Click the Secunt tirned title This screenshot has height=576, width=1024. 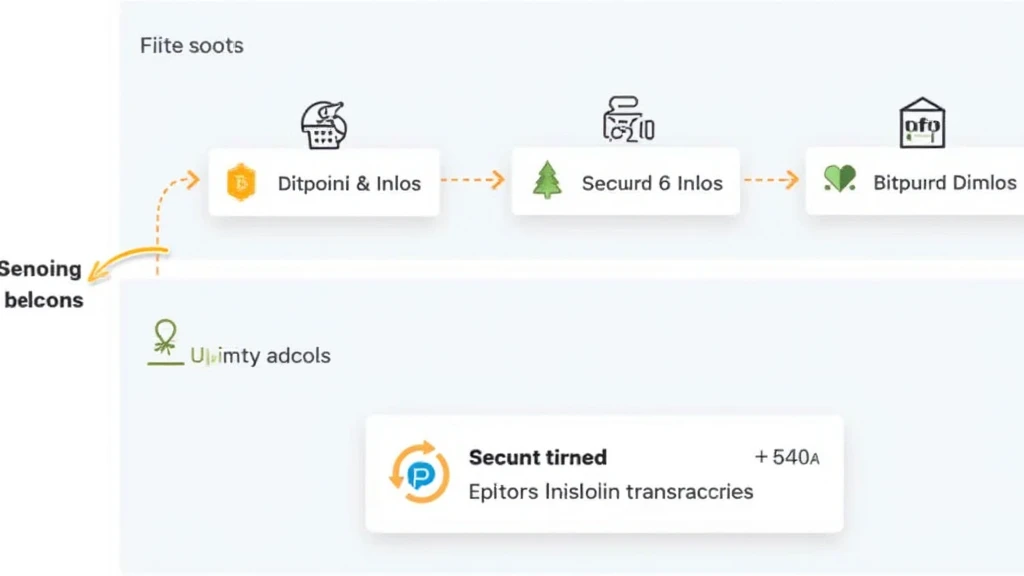click(x=537, y=458)
